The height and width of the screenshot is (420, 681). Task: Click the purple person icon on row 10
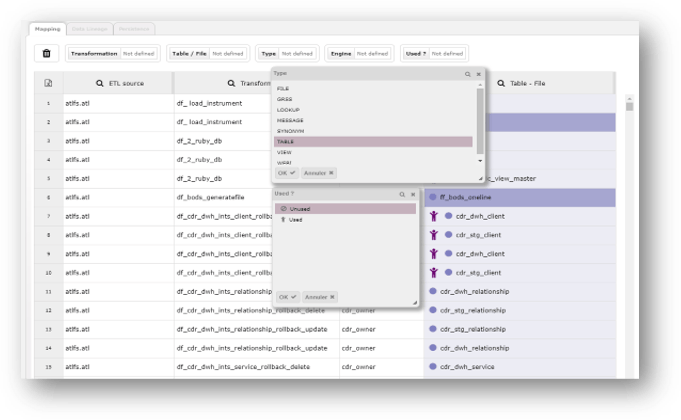(433, 272)
